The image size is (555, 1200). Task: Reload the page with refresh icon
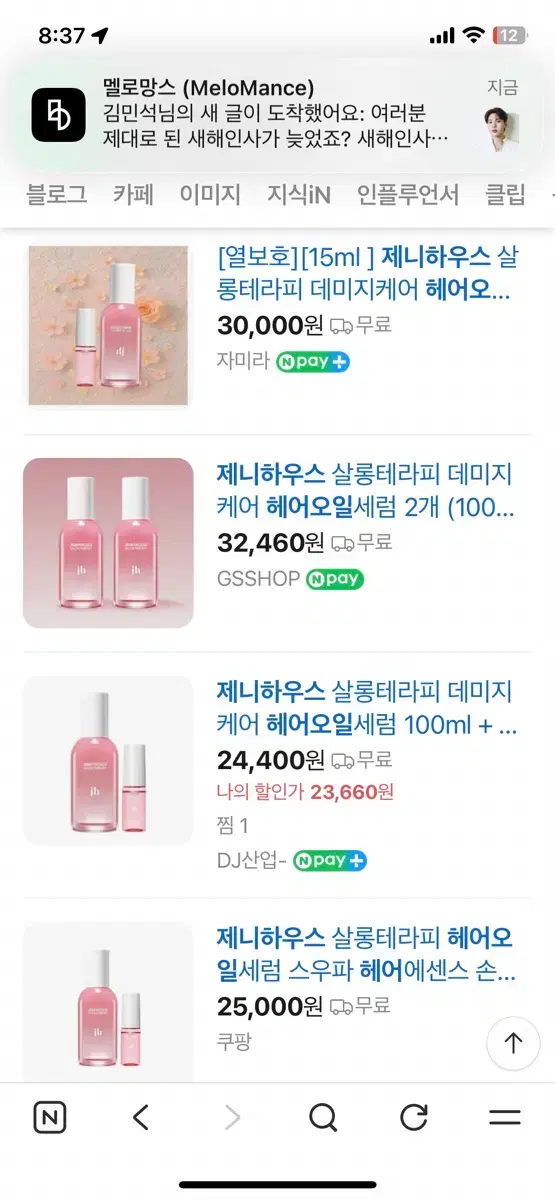click(x=414, y=1117)
